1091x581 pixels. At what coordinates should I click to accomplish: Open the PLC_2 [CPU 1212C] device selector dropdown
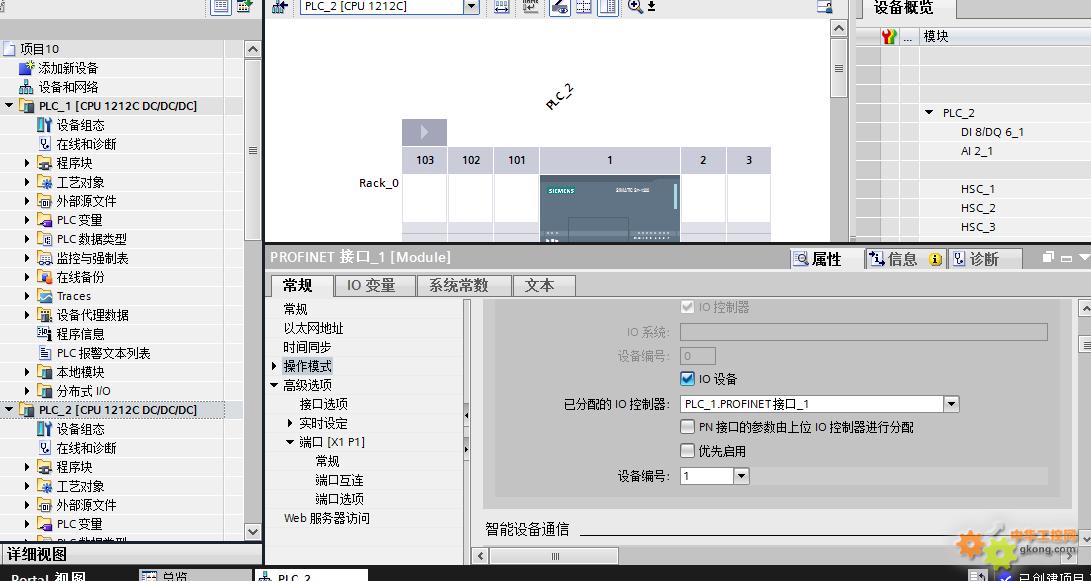tap(472, 7)
